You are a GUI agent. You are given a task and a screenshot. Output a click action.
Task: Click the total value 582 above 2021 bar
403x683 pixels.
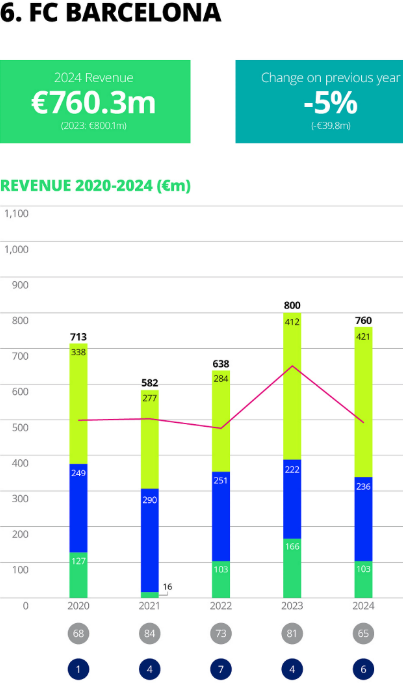149,383
